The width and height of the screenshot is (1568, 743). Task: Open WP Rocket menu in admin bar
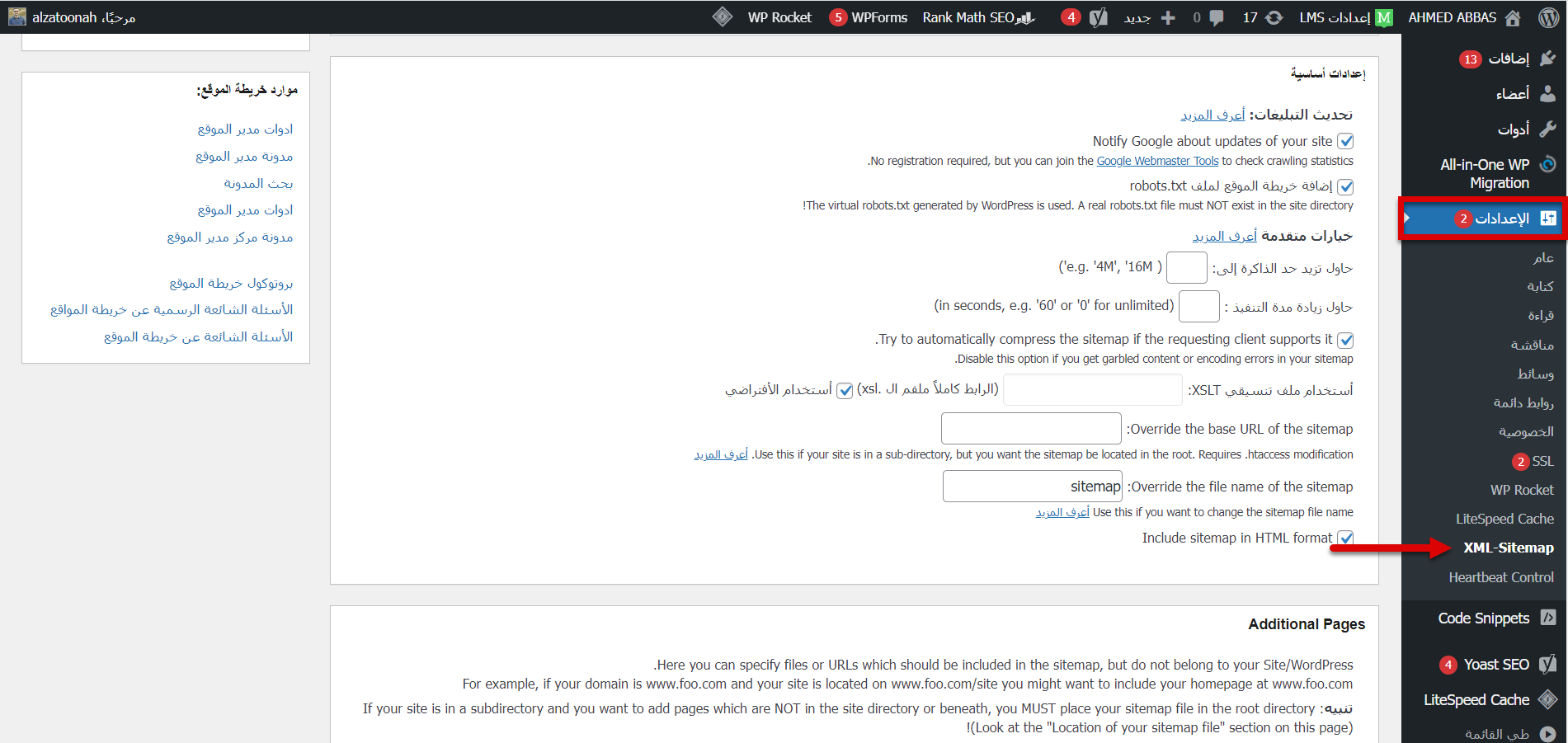[779, 17]
